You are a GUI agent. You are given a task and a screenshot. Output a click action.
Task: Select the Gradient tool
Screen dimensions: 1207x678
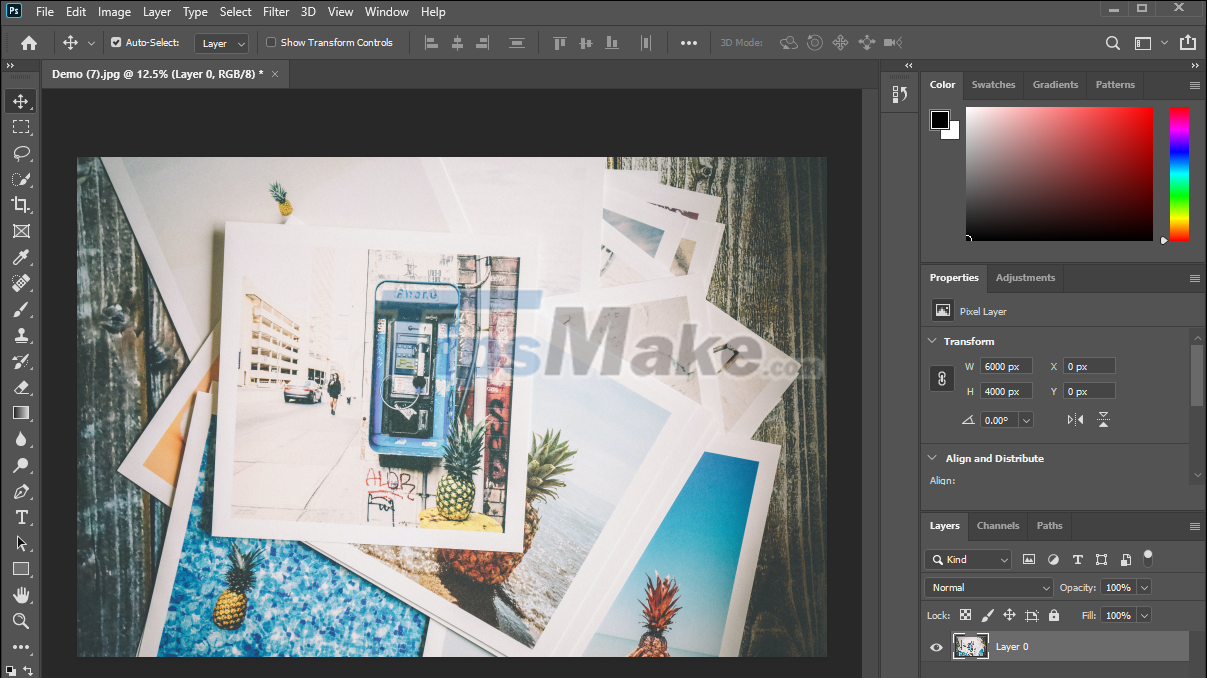click(x=21, y=413)
